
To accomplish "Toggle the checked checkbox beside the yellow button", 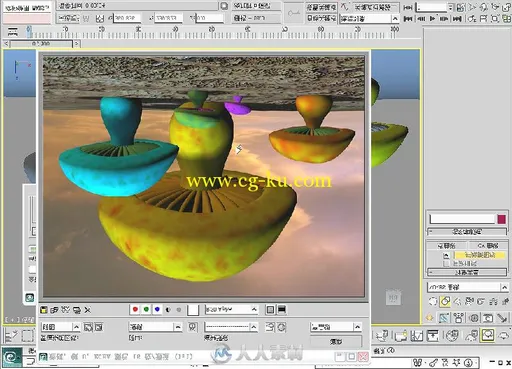I will point(447,255).
